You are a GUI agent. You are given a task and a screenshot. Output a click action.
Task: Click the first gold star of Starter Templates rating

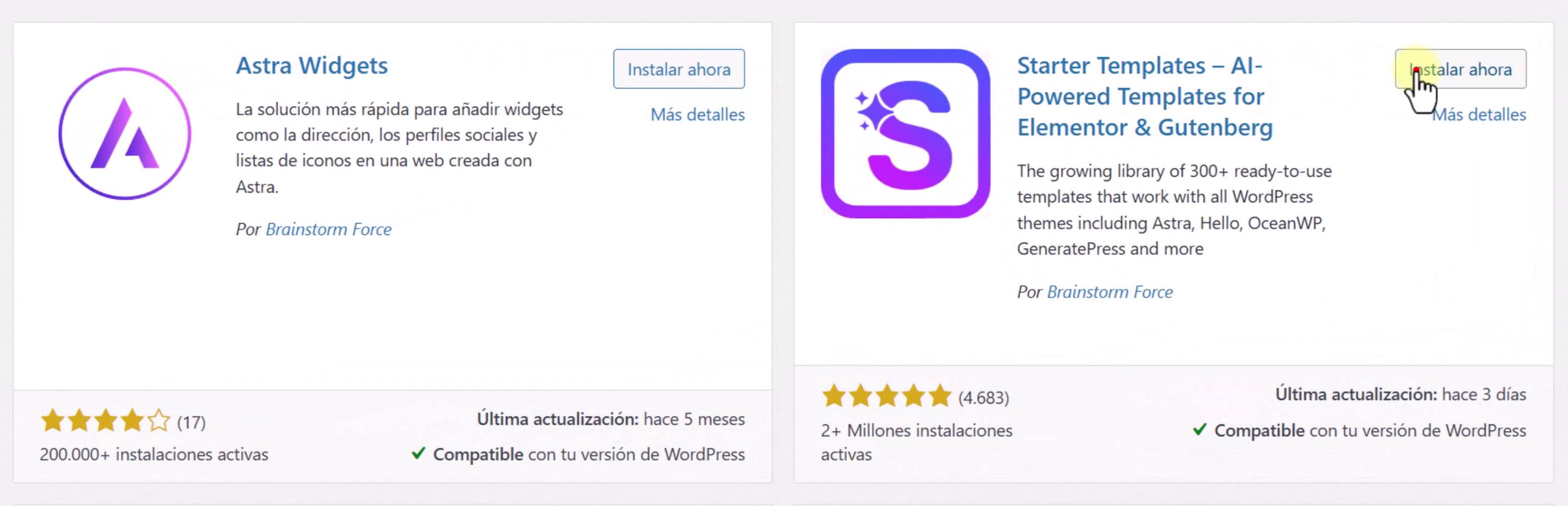coord(834,397)
